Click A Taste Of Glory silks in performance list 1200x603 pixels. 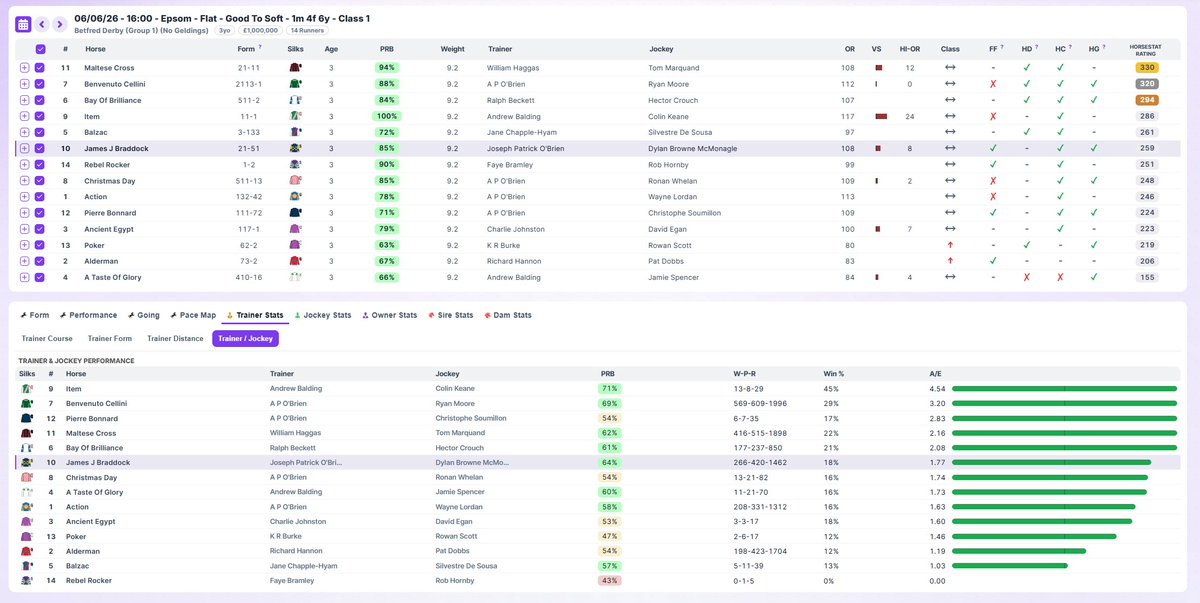click(27, 492)
